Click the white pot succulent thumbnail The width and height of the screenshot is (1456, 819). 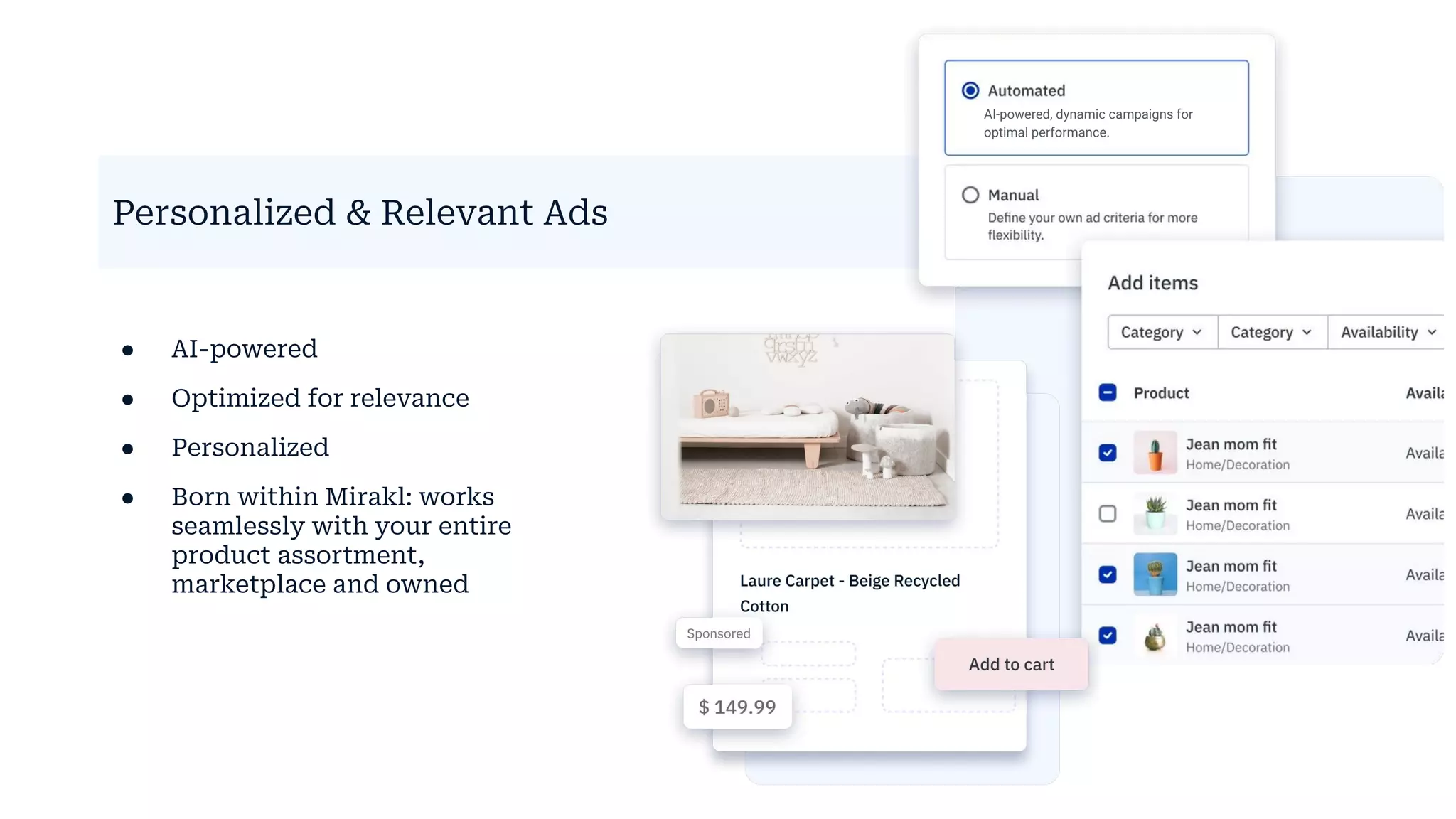click(x=1155, y=513)
